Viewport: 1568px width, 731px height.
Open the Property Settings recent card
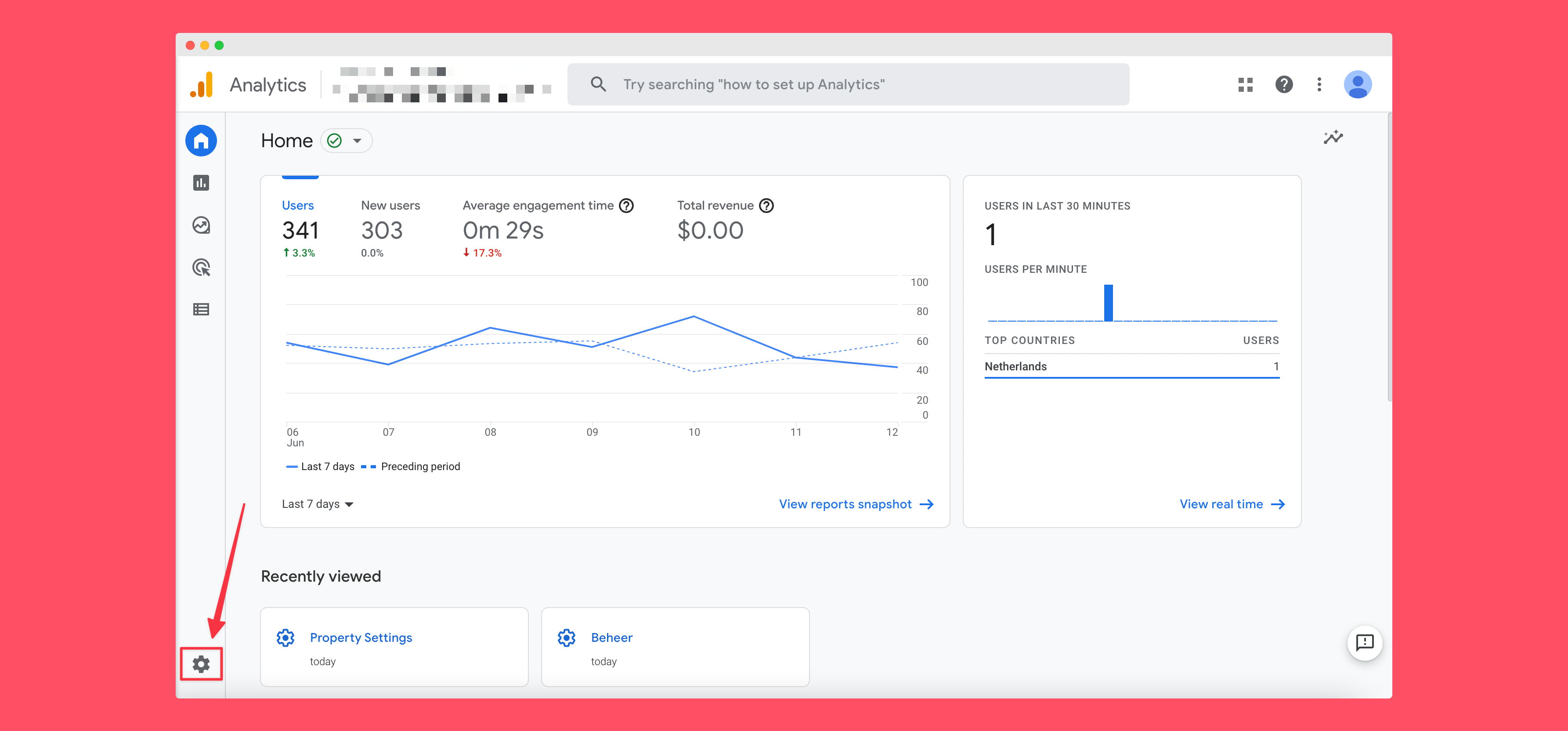click(x=394, y=647)
